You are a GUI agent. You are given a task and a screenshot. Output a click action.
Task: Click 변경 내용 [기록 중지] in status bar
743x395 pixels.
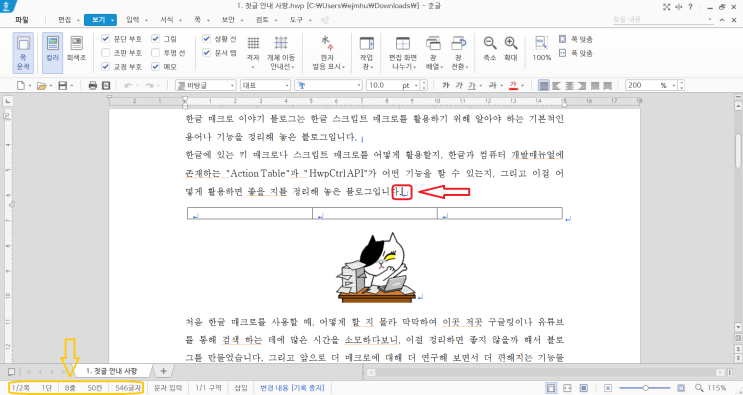coord(292,388)
